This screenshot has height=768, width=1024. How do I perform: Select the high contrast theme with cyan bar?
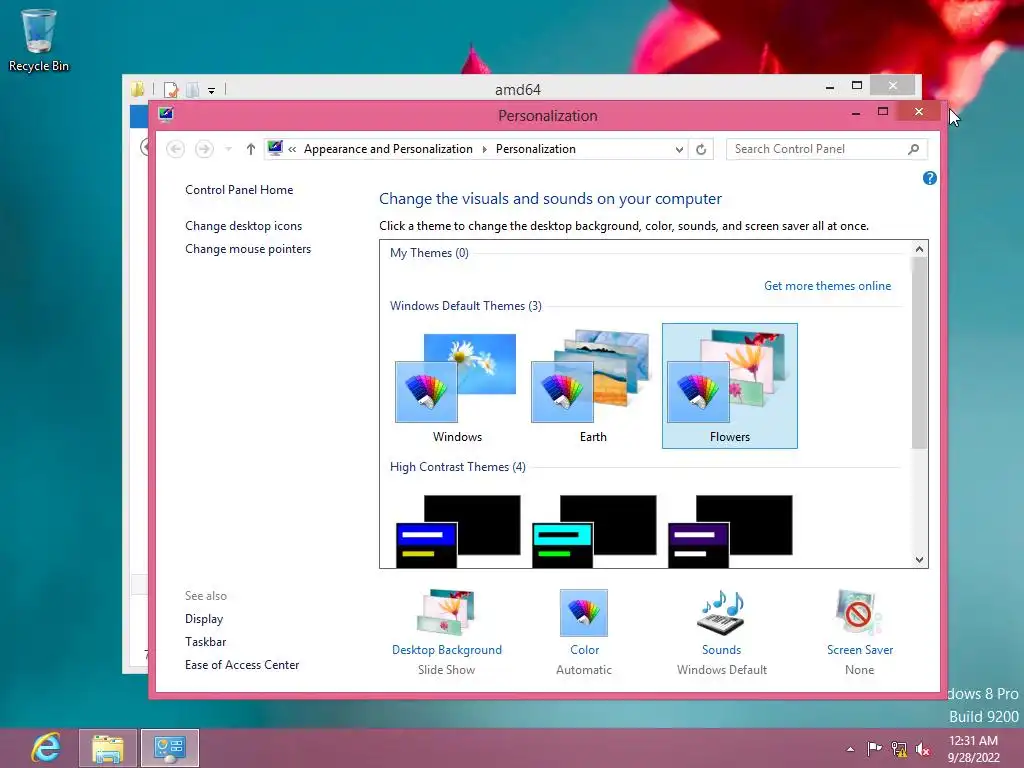tap(594, 531)
